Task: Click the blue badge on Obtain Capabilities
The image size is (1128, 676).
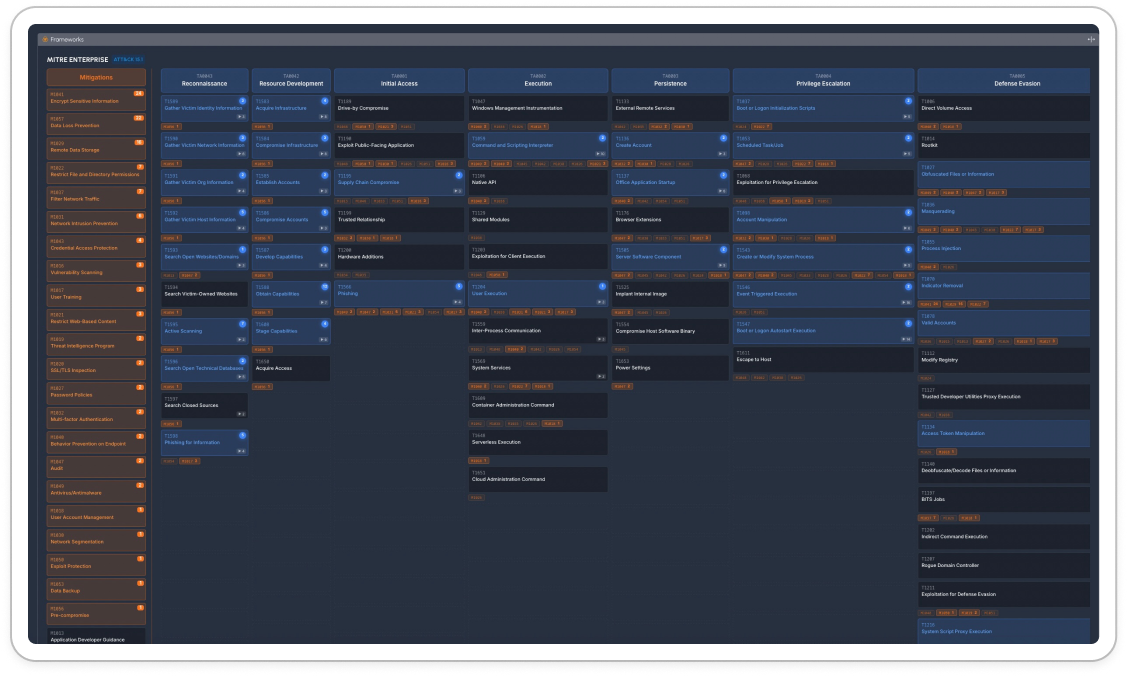Action: (x=324, y=287)
